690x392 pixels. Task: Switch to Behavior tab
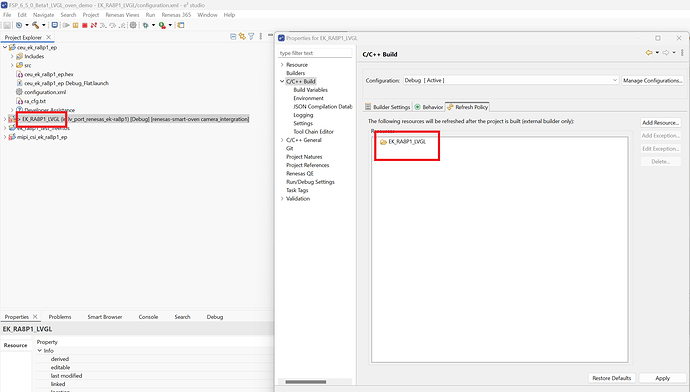pyautogui.click(x=429, y=107)
